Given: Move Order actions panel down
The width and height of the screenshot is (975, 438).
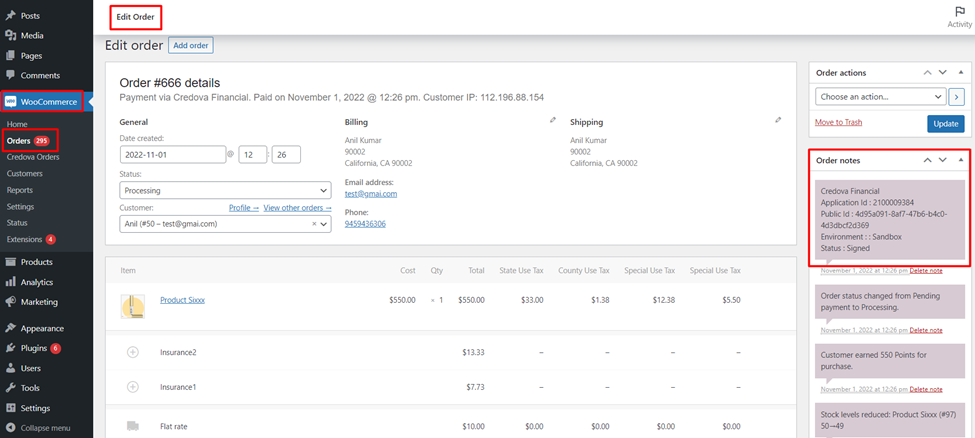Looking at the screenshot, I should 943,73.
